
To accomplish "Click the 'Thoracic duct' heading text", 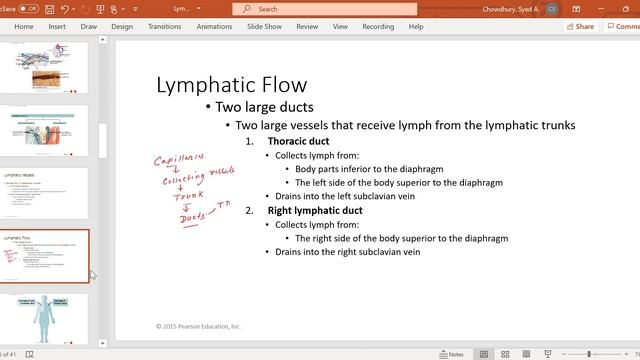I will click(298, 141).
